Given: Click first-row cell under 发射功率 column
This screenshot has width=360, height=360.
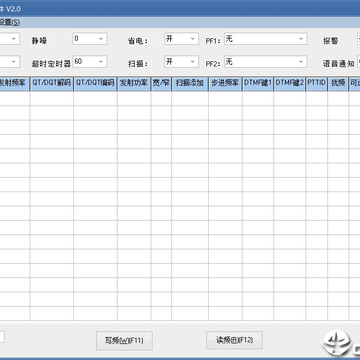Looking at the screenshot, I should (134, 99).
